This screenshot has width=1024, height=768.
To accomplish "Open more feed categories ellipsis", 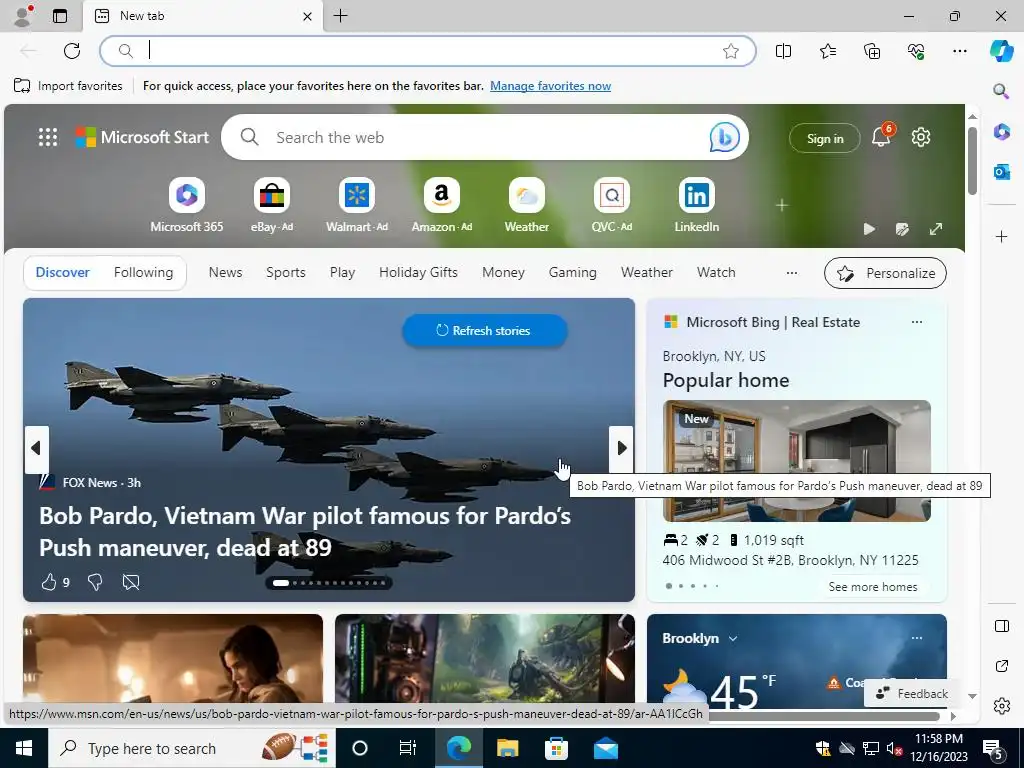I will point(792,273).
